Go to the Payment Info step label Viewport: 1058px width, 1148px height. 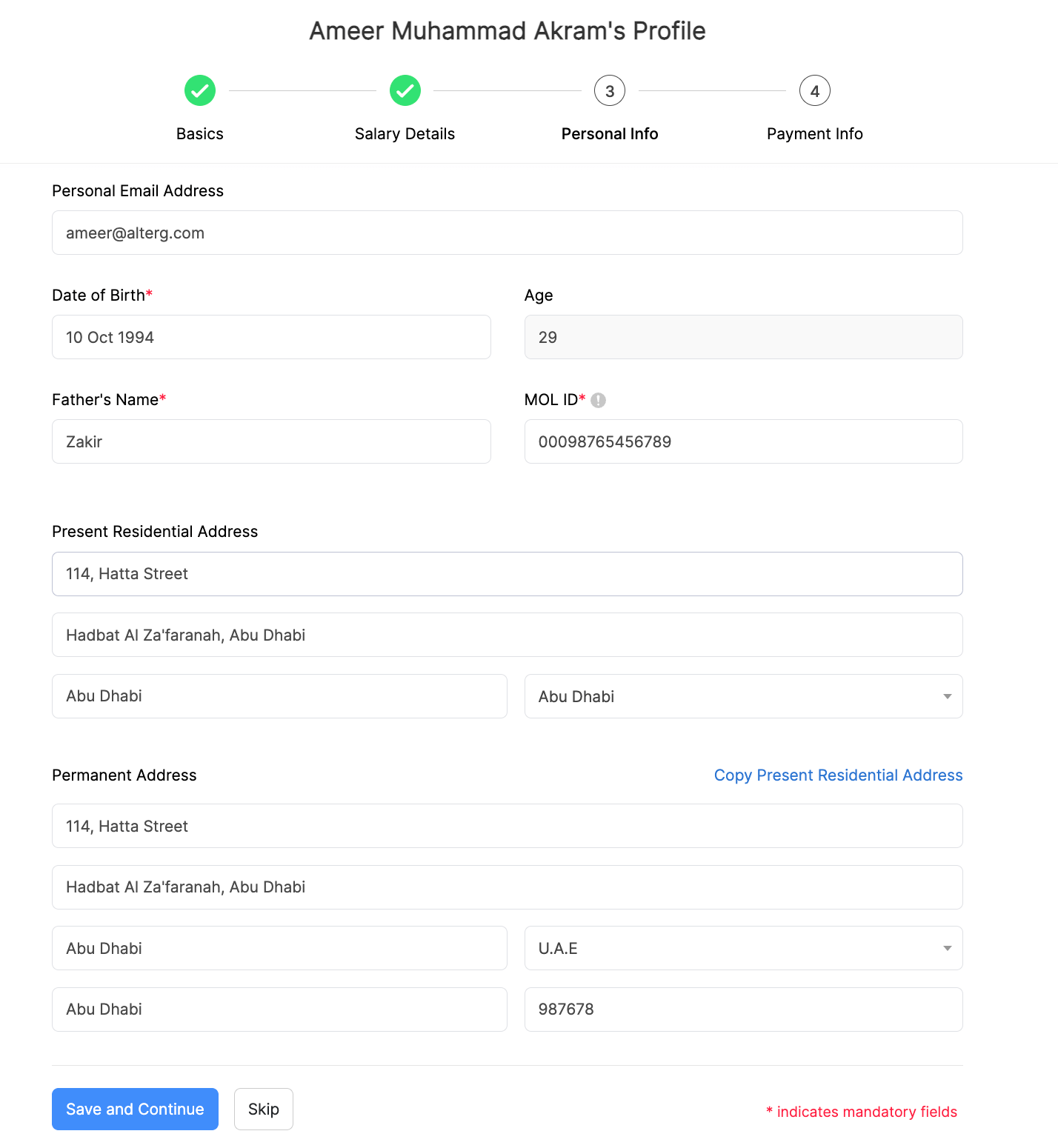click(x=815, y=133)
